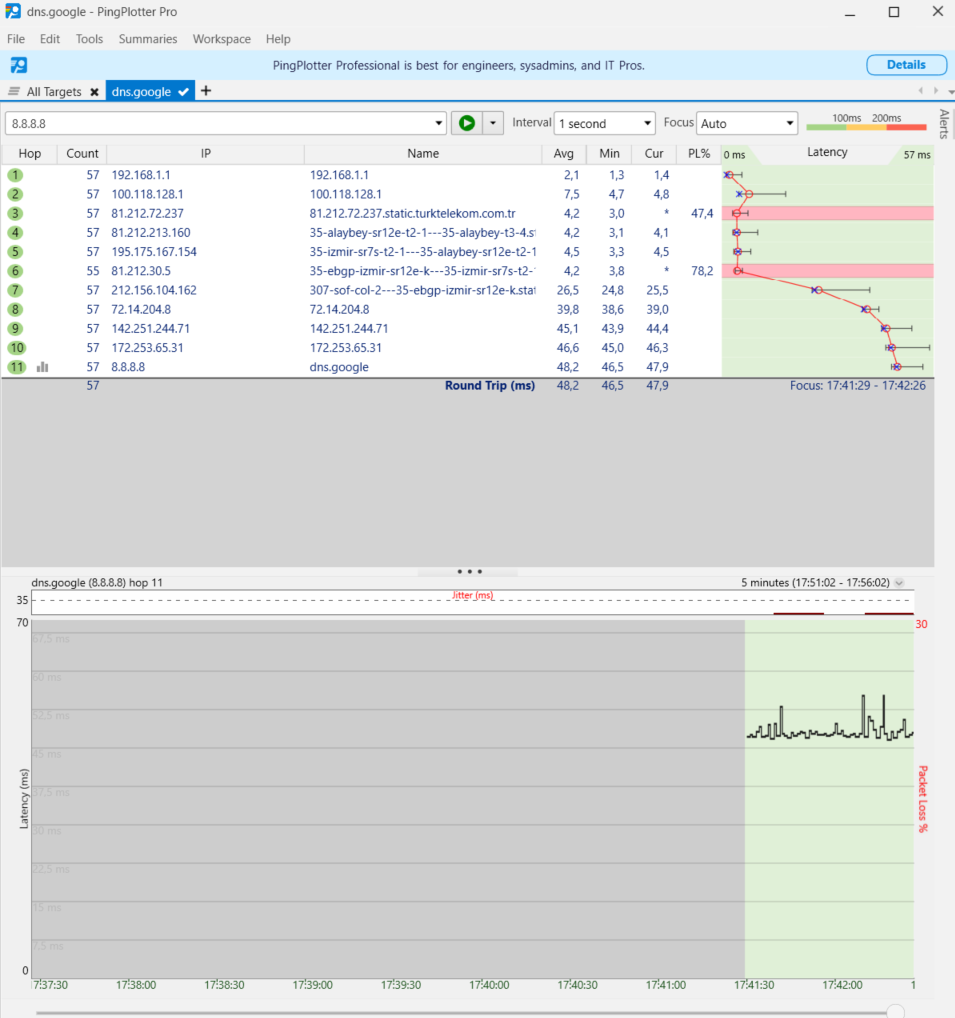Image resolution: width=955 pixels, height=1018 pixels.
Task: Open the Workspace menu
Action: pyautogui.click(x=221, y=39)
